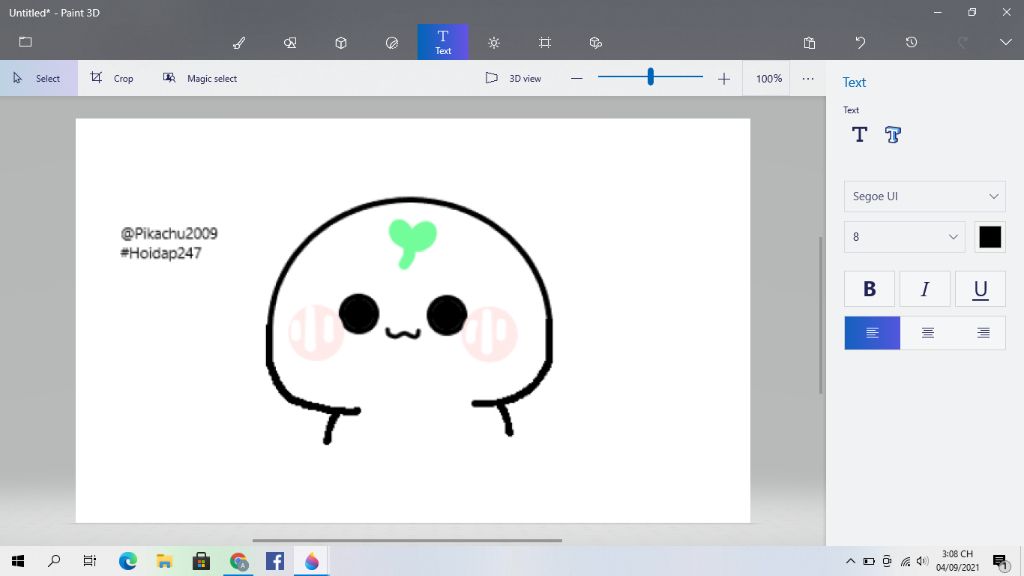Zoom in with the plus button

point(724,79)
